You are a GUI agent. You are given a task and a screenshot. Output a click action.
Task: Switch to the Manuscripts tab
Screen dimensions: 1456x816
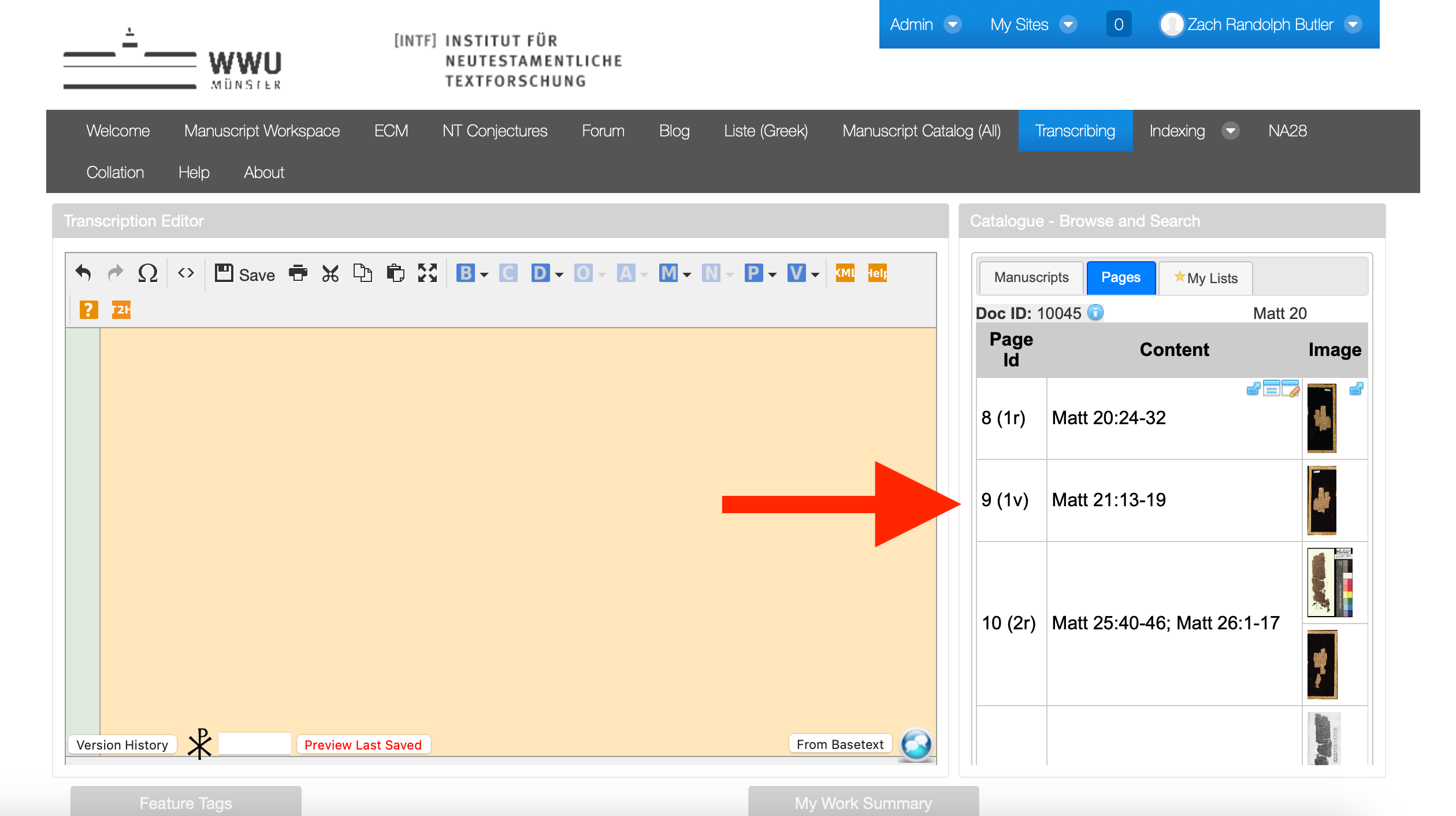(1031, 278)
